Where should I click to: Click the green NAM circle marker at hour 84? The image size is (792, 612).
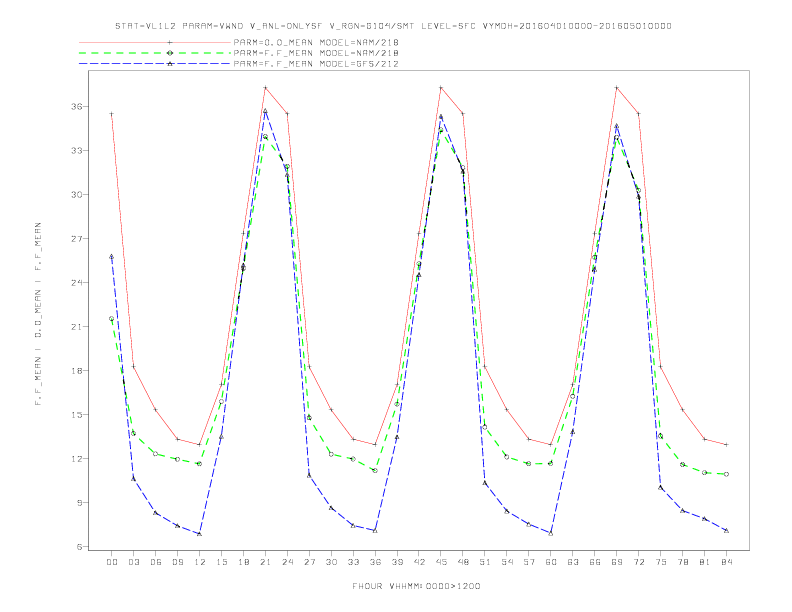pos(726,474)
